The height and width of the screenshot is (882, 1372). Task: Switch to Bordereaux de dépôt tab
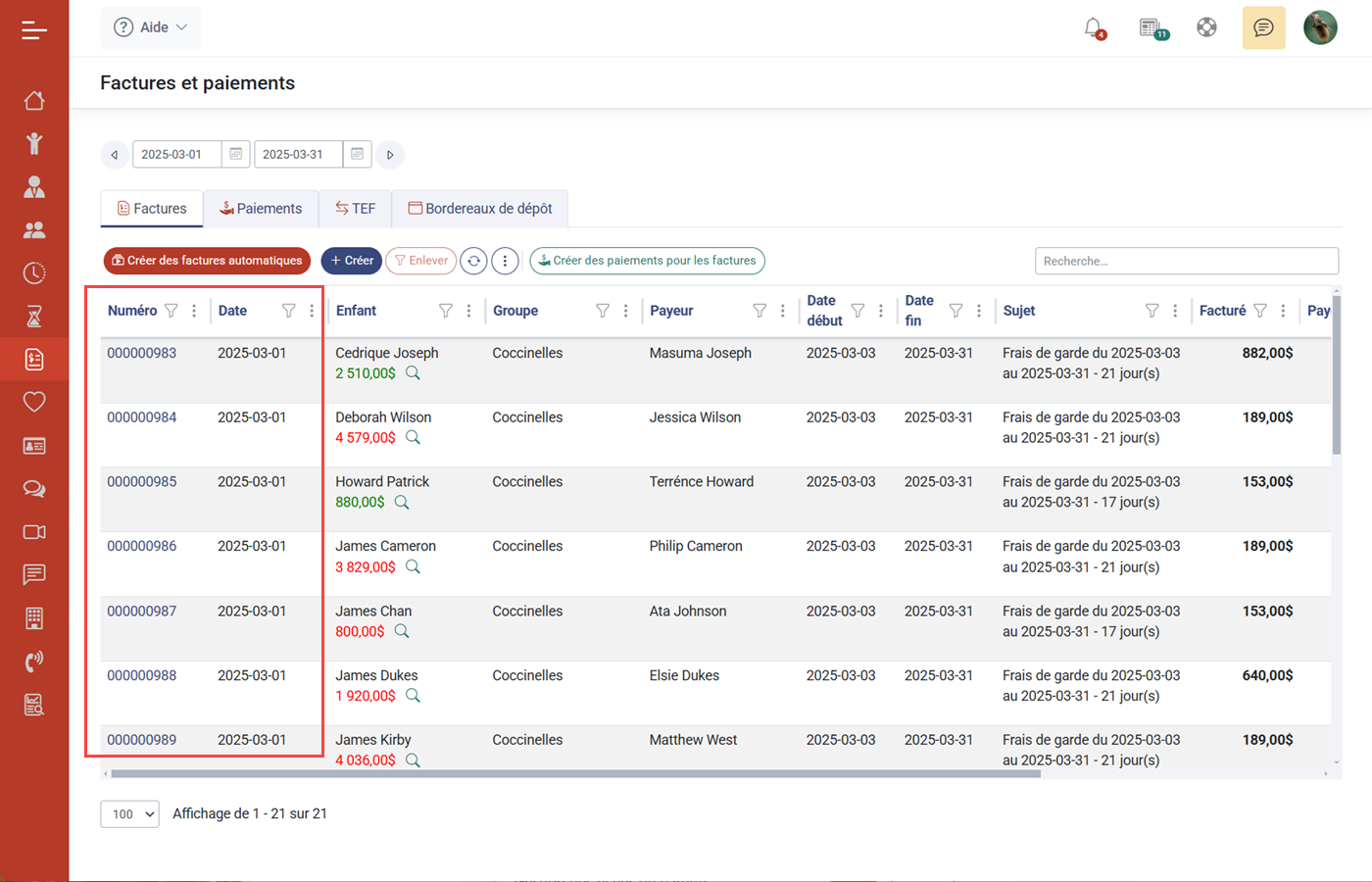tap(479, 209)
